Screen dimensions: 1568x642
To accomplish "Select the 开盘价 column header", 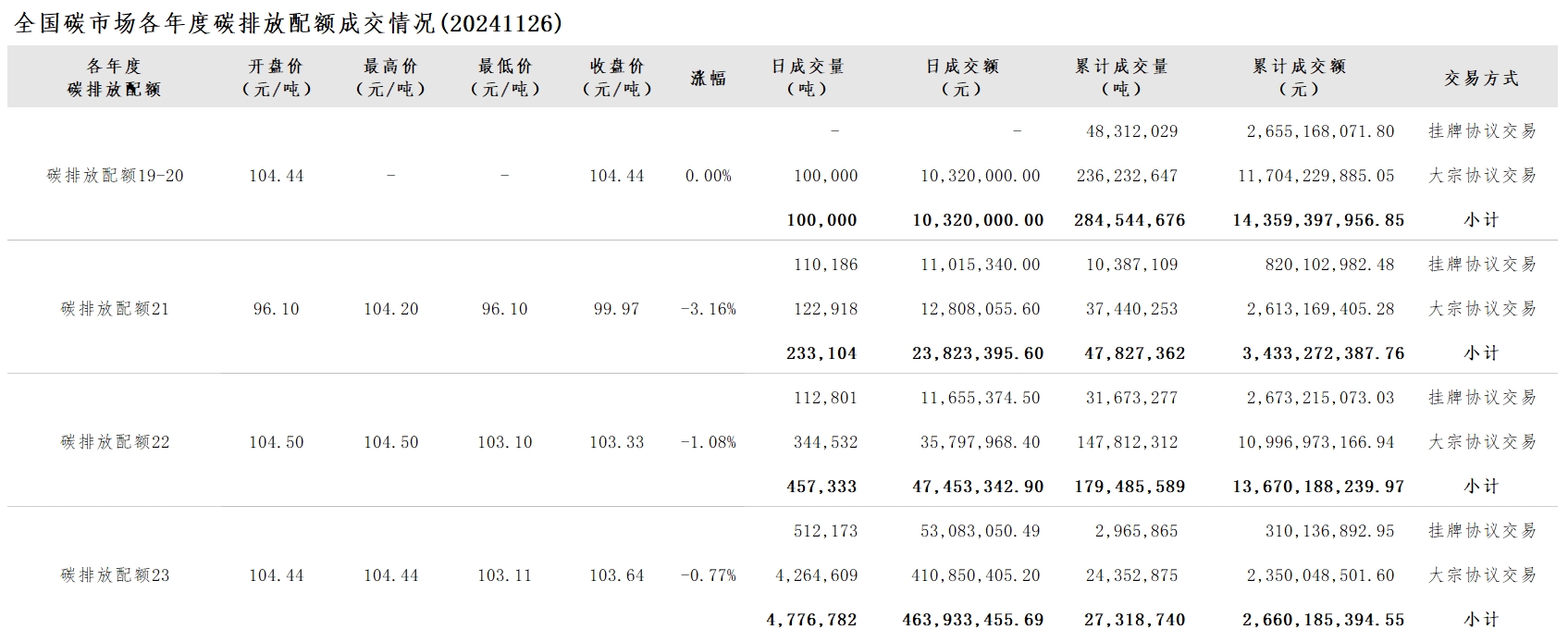I will click(277, 78).
